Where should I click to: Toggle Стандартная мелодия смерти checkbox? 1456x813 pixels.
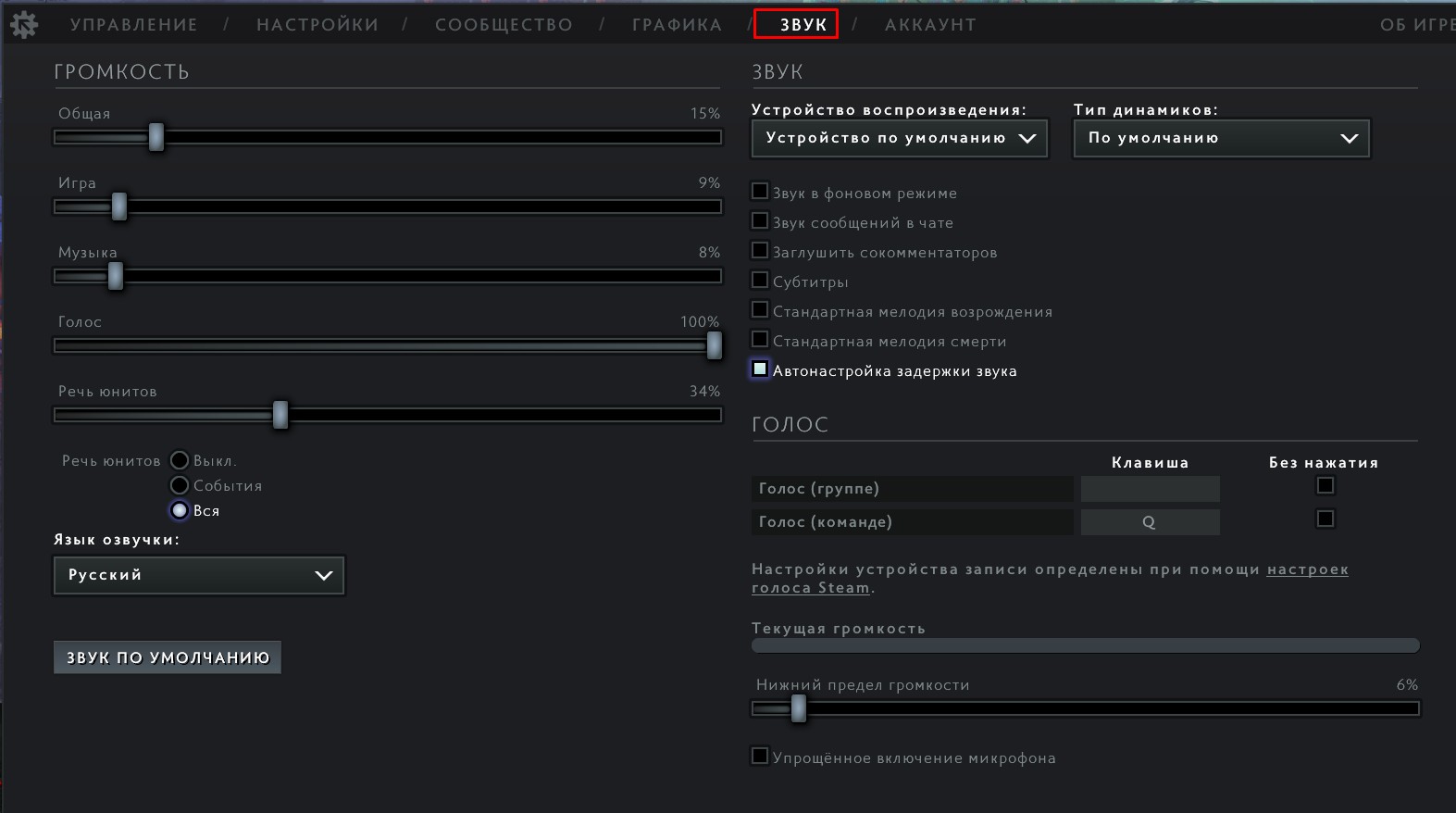(x=760, y=339)
